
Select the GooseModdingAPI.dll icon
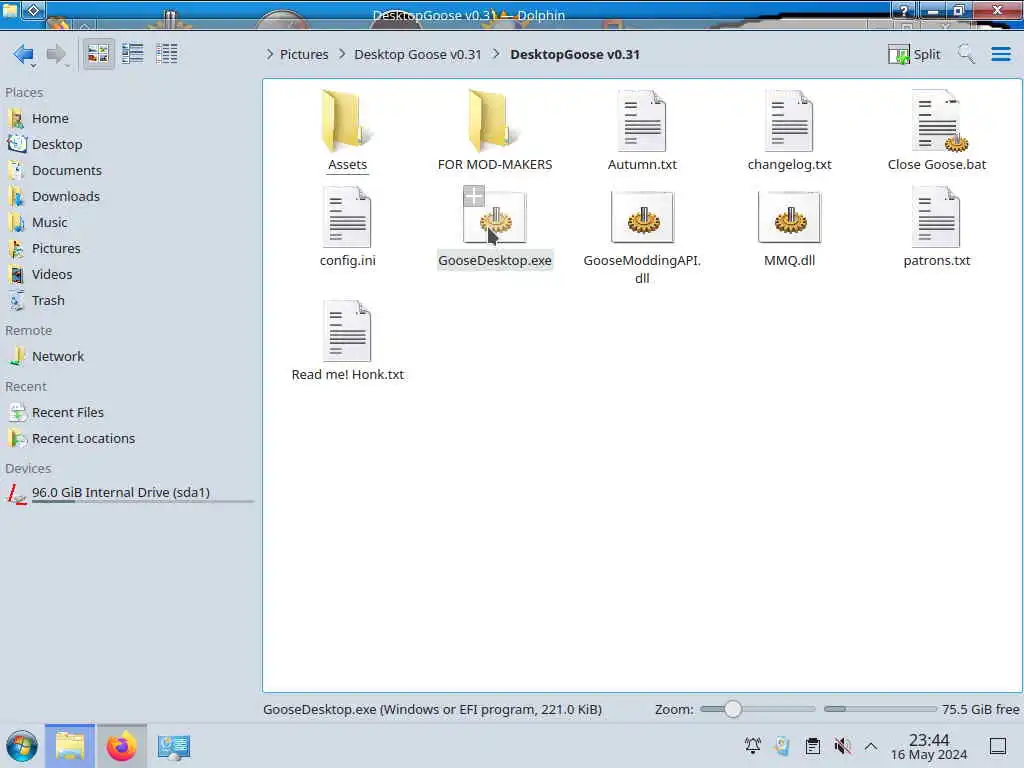click(x=642, y=217)
